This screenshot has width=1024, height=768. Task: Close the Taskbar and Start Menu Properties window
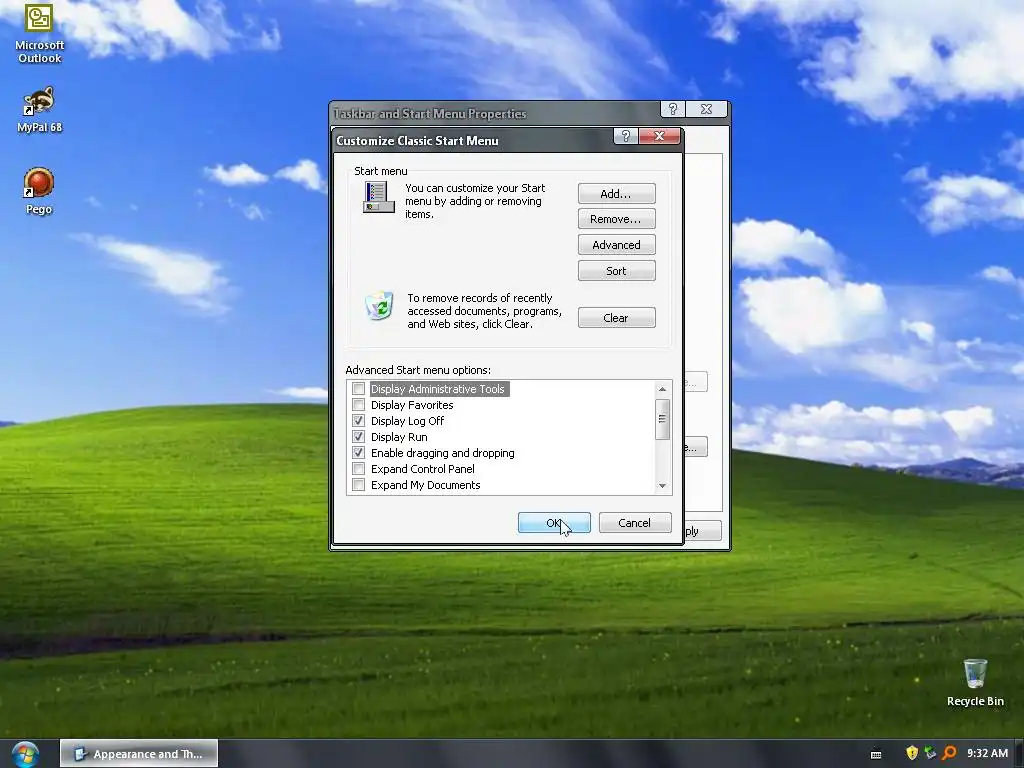(706, 109)
